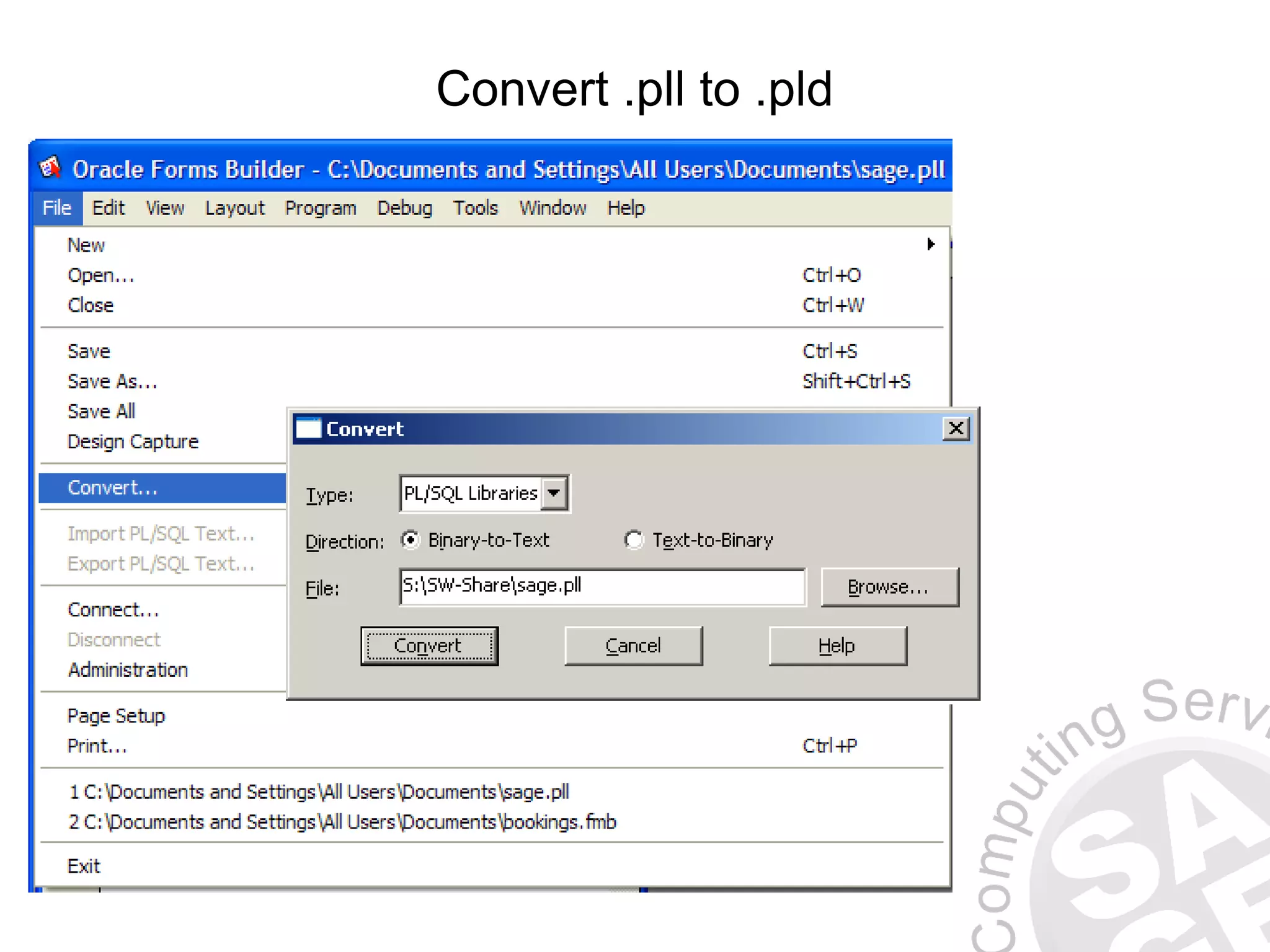This screenshot has height=952, width=1270.
Task: Open the Program menu
Action: 321,208
